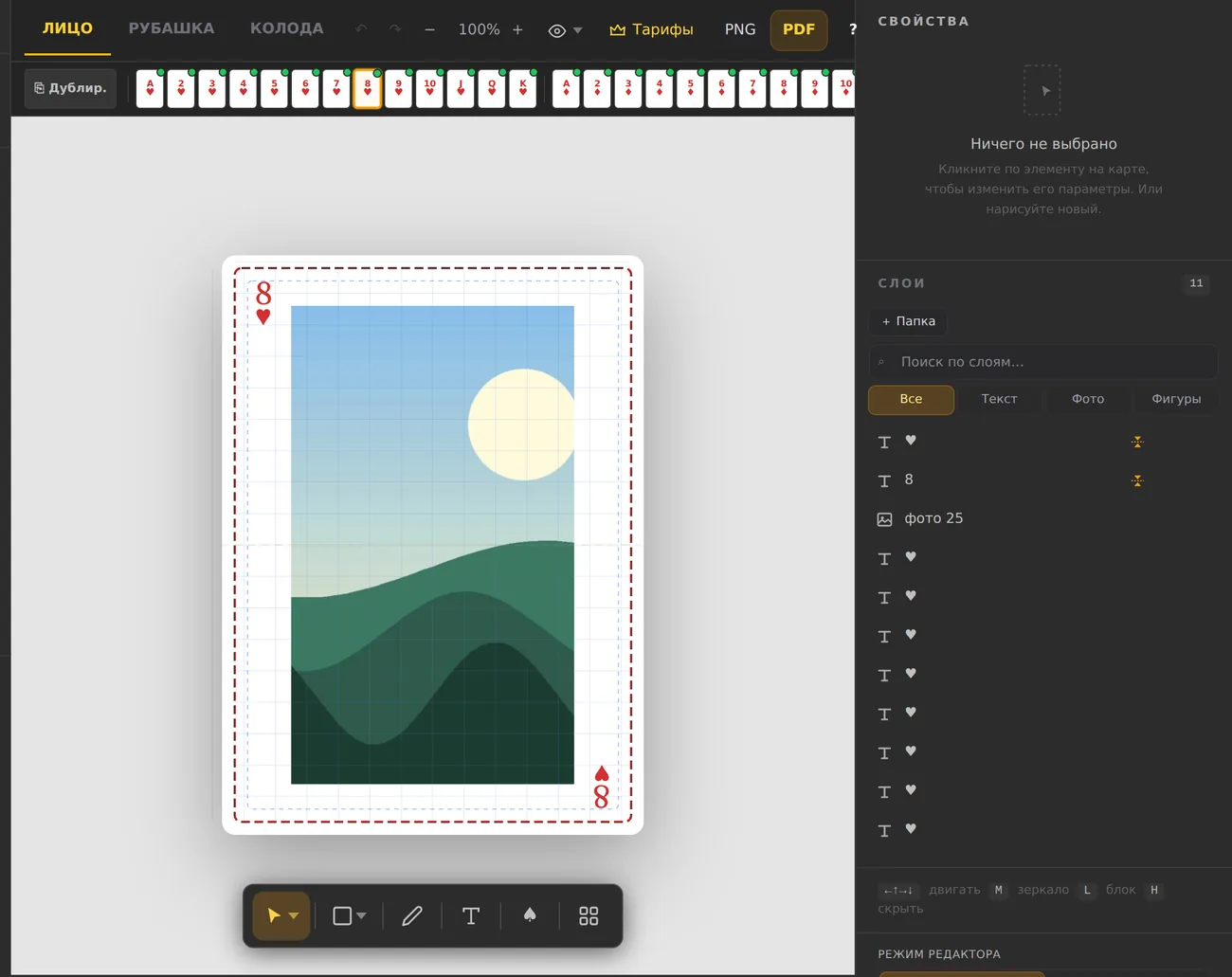Select the text layer named 8

(x=1043, y=480)
